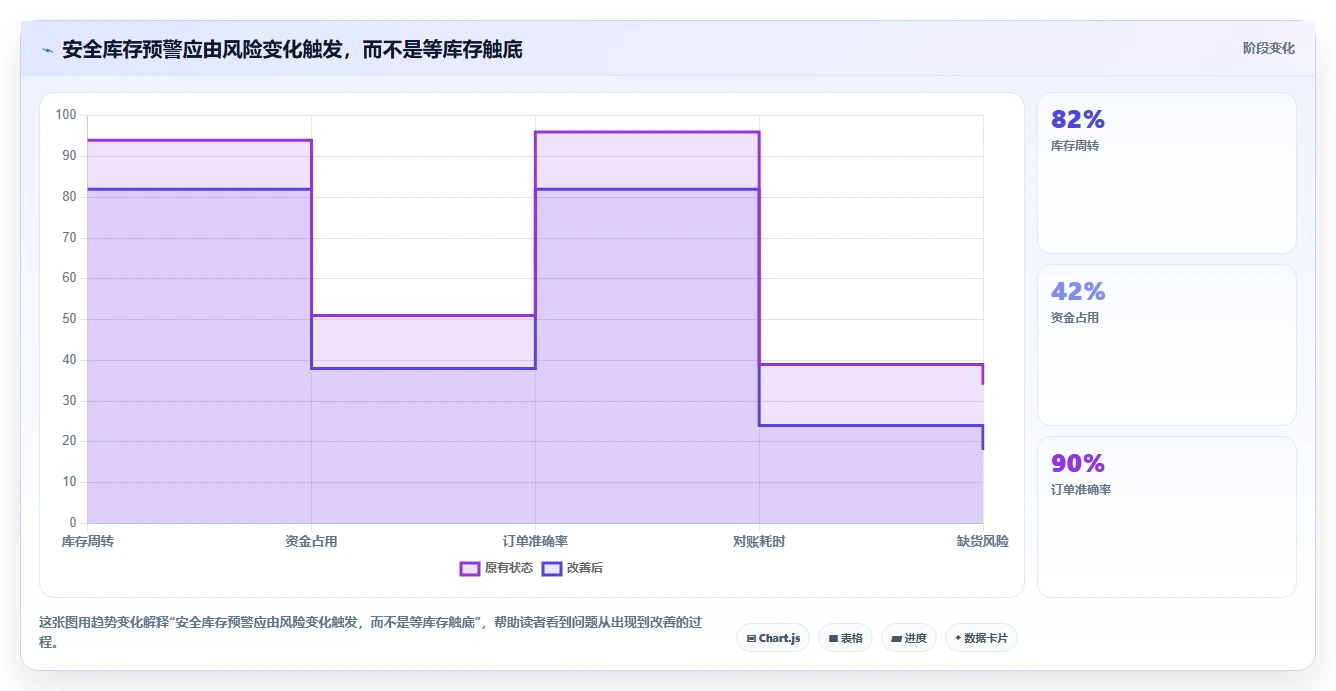Click the 数据卡片 tag button
Screen dimensions: 1336x691
(x=981, y=638)
